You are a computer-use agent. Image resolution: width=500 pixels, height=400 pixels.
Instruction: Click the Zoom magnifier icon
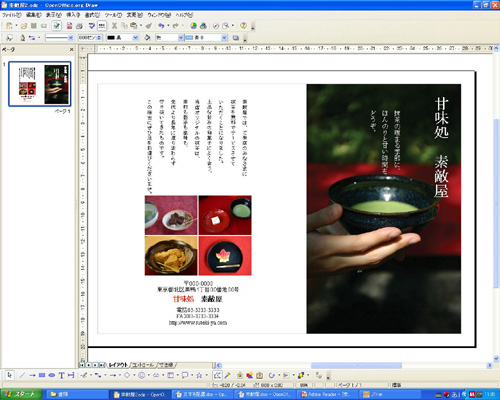pos(226,26)
